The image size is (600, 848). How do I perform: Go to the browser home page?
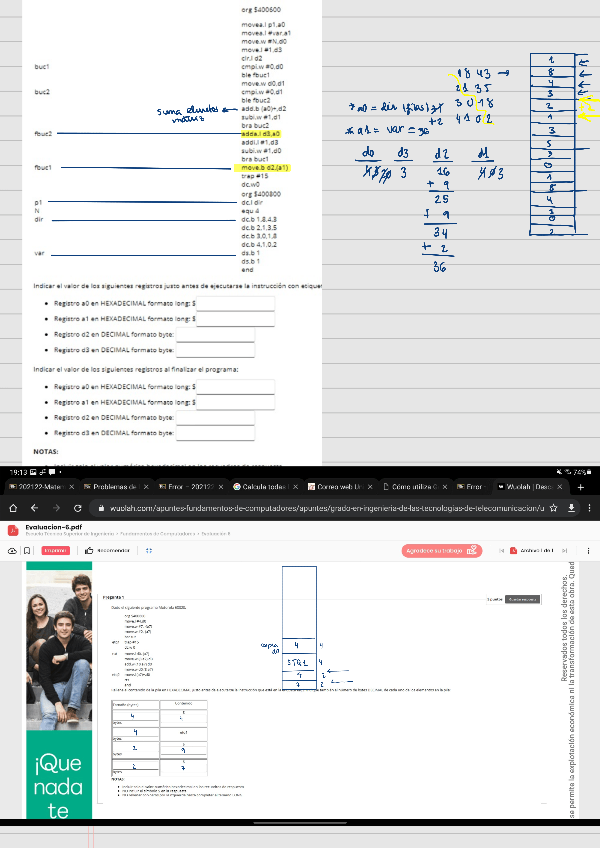point(13,508)
